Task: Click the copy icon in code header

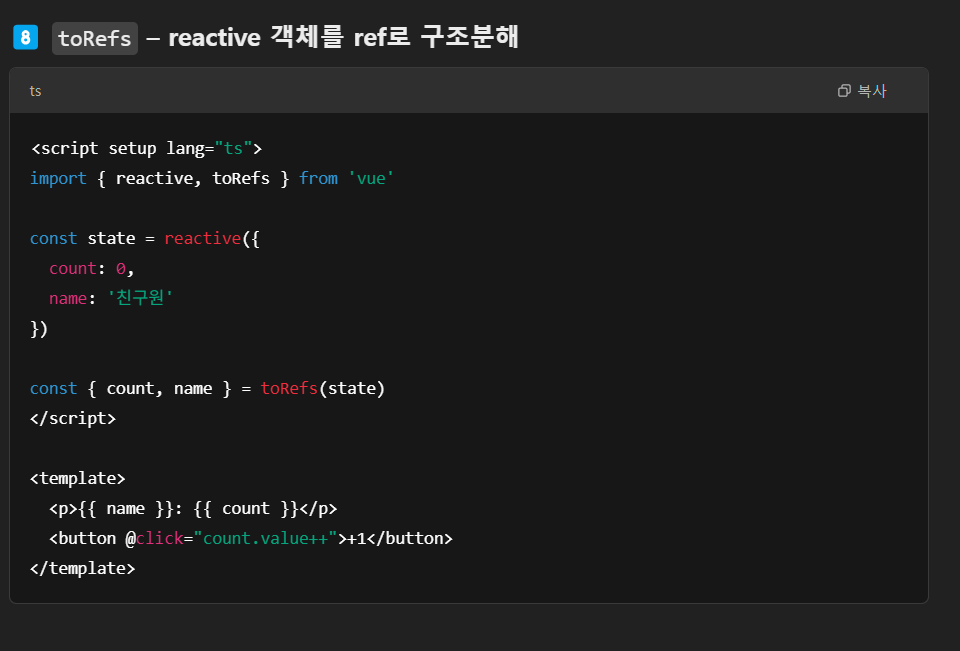Action: pyautogui.click(x=844, y=91)
